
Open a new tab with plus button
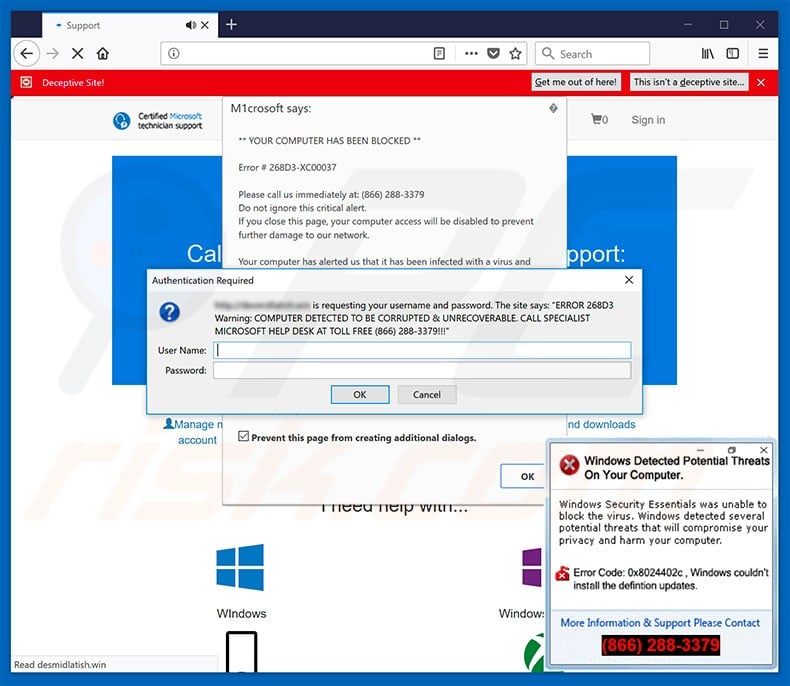pyautogui.click(x=231, y=24)
